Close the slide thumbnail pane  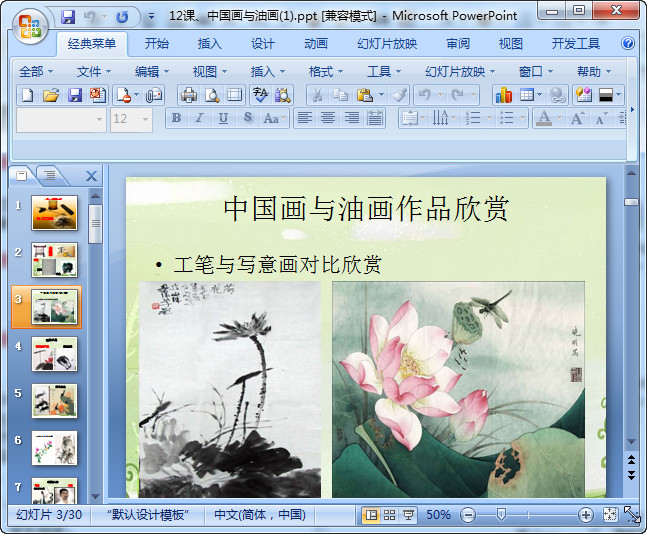91,176
